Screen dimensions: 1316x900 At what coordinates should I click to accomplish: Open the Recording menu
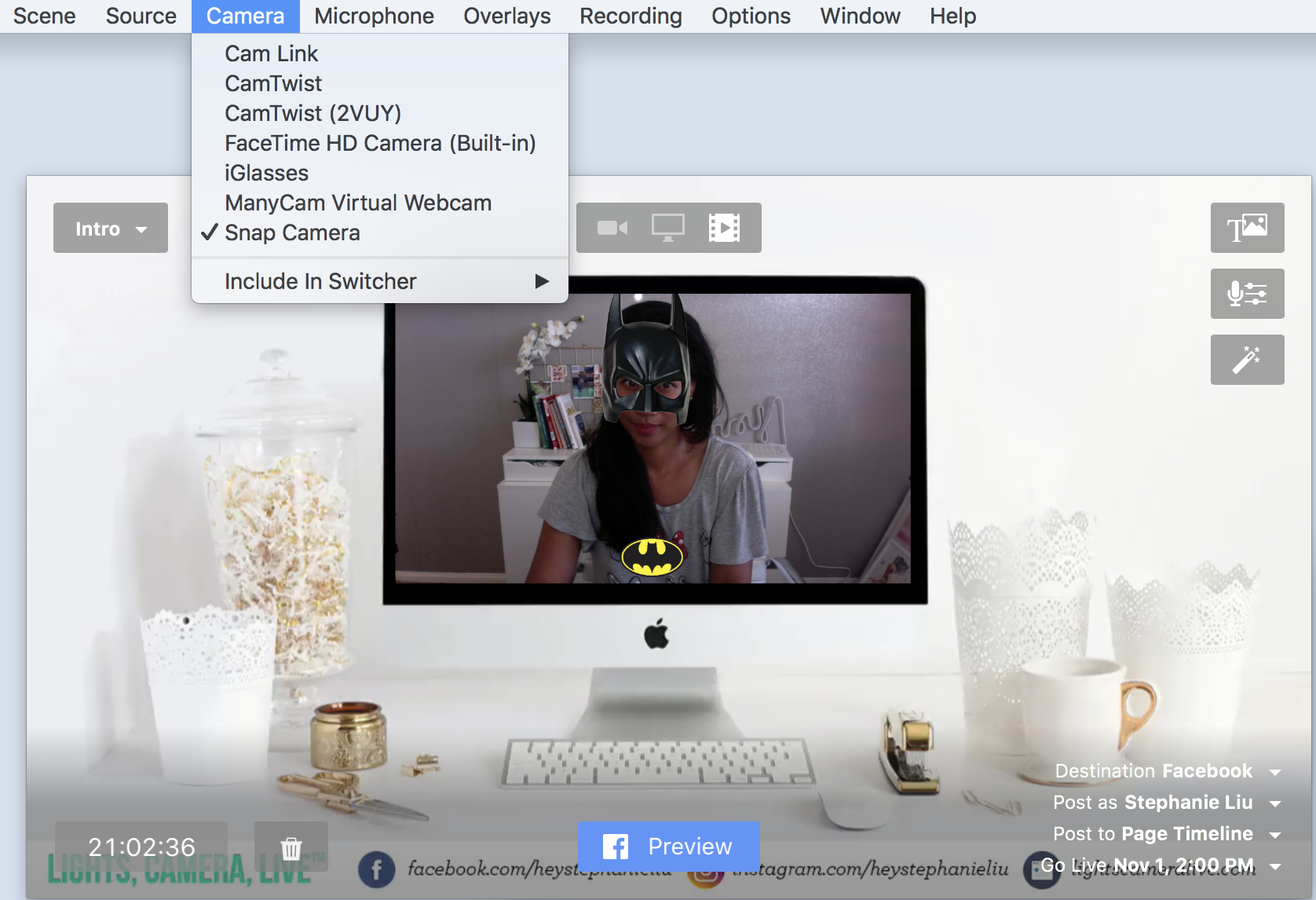pos(631,16)
